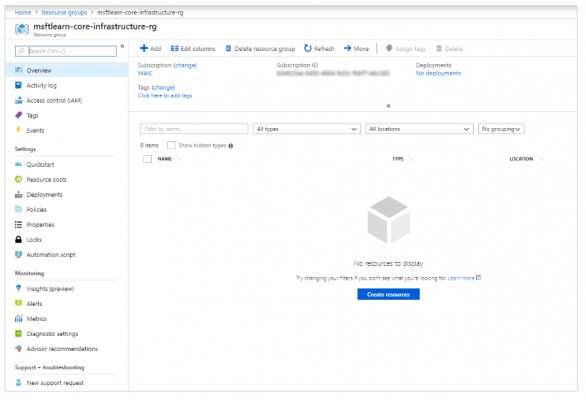The width and height of the screenshot is (586, 400).
Task: Click the Filter by name field
Action: pyautogui.click(x=194, y=129)
